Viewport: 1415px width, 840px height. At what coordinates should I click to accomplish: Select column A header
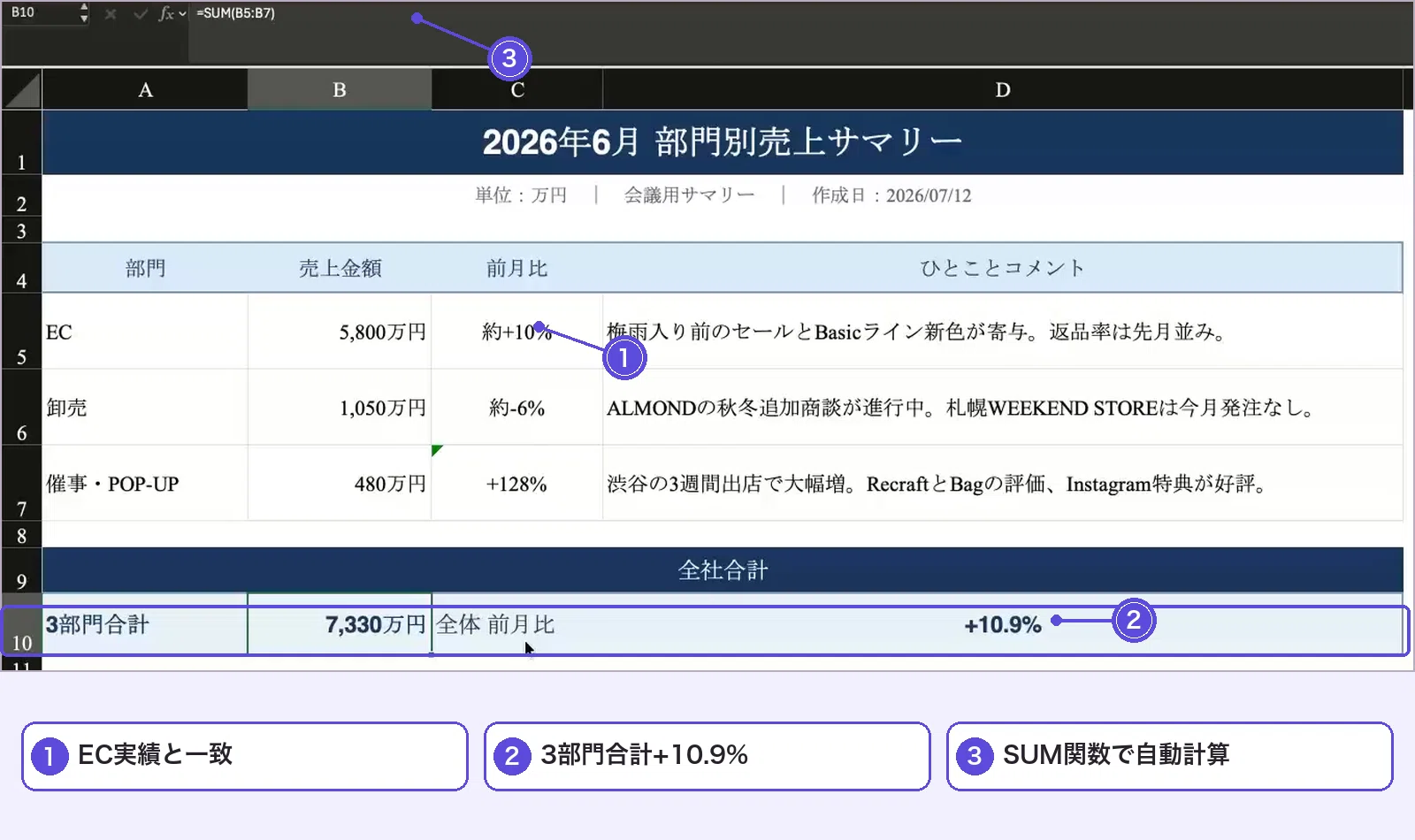[x=145, y=89]
